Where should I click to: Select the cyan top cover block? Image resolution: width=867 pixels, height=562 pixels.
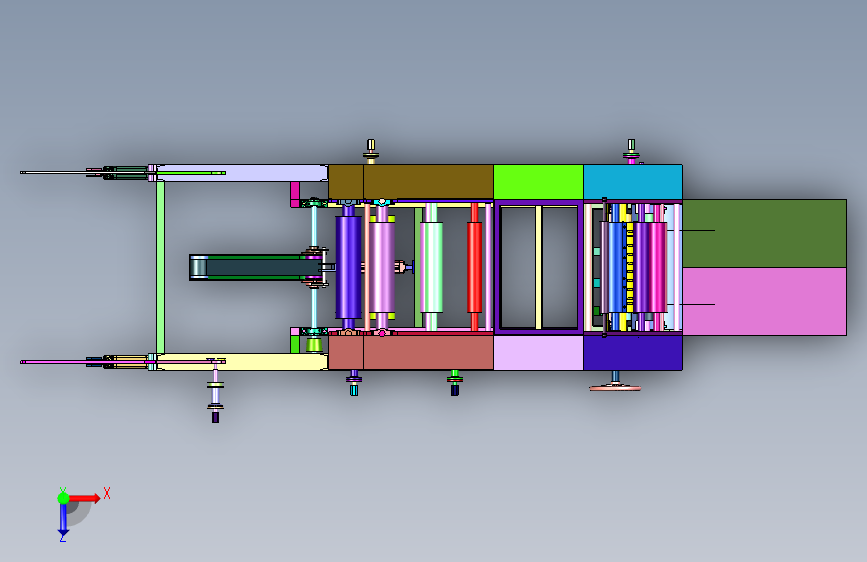(633, 182)
